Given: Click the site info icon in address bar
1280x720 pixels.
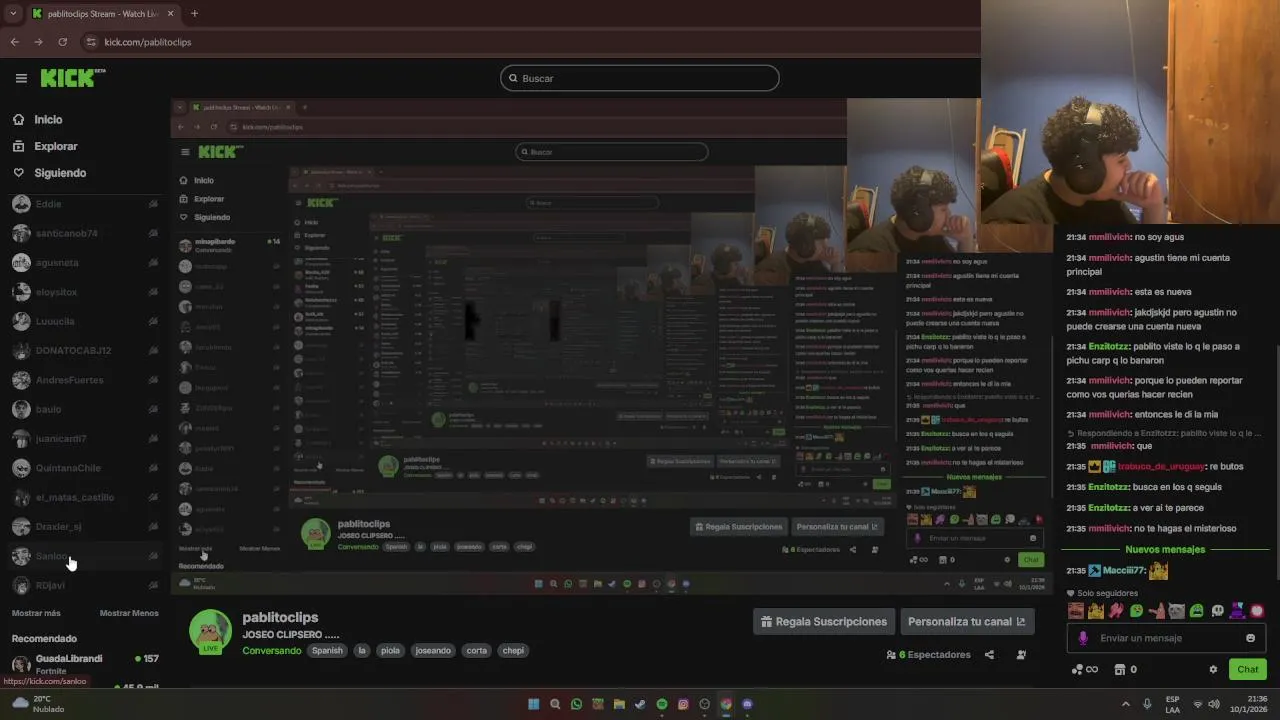Looking at the screenshot, I should (91, 42).
